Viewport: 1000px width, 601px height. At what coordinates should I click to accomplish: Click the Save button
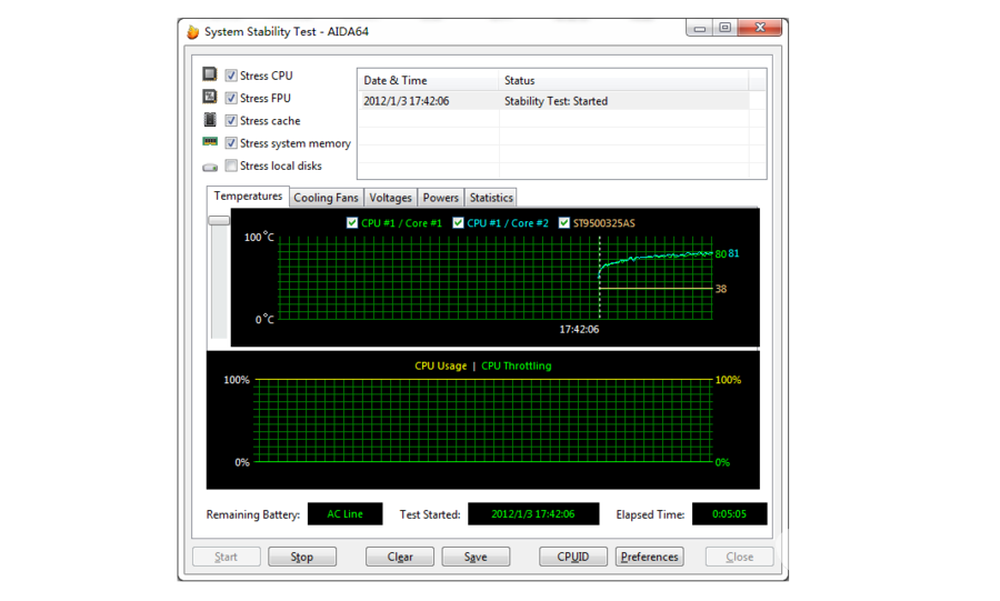476,557
